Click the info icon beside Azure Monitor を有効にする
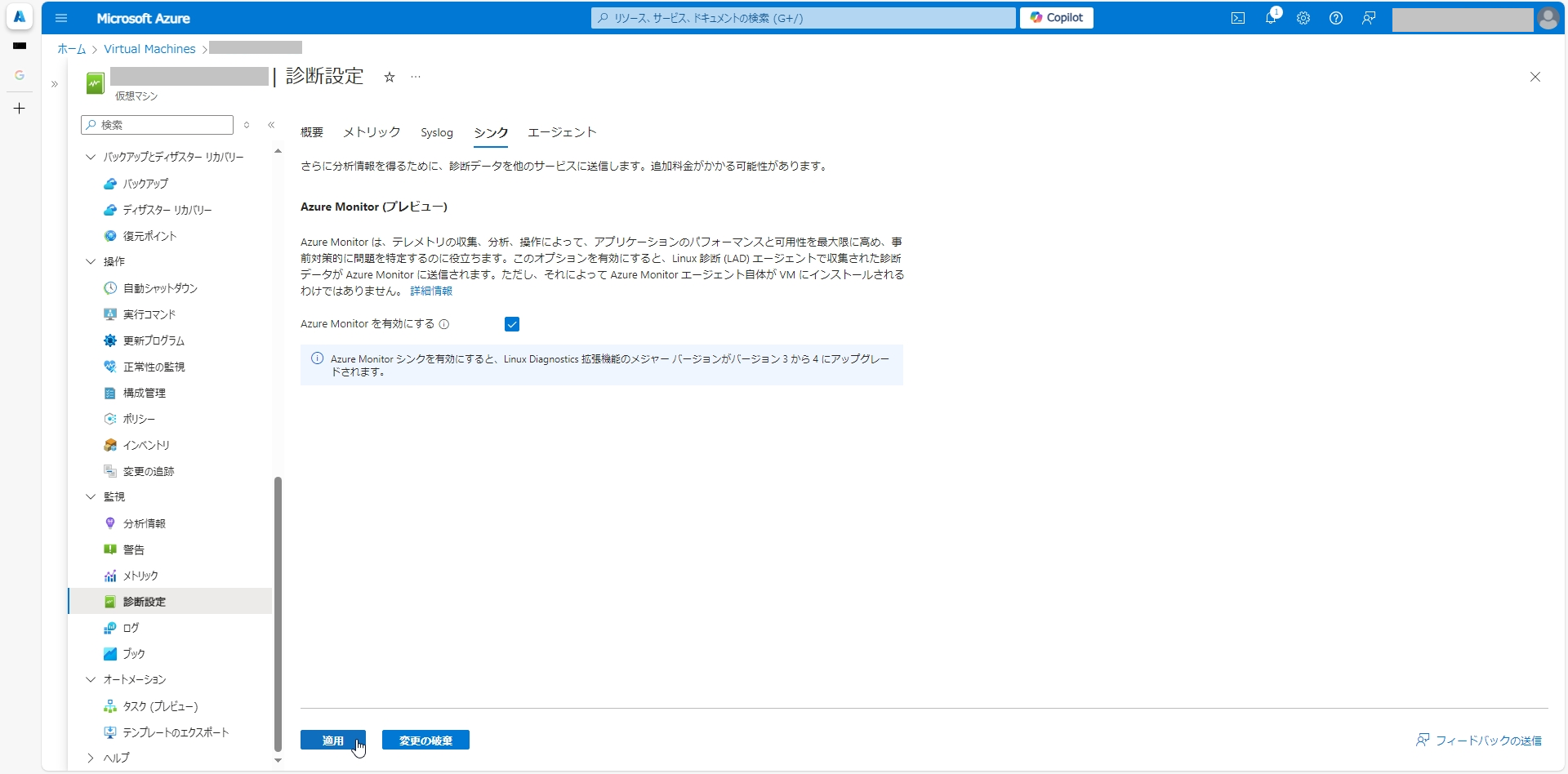Viewport: 1568px width, 774px height. 444,324
